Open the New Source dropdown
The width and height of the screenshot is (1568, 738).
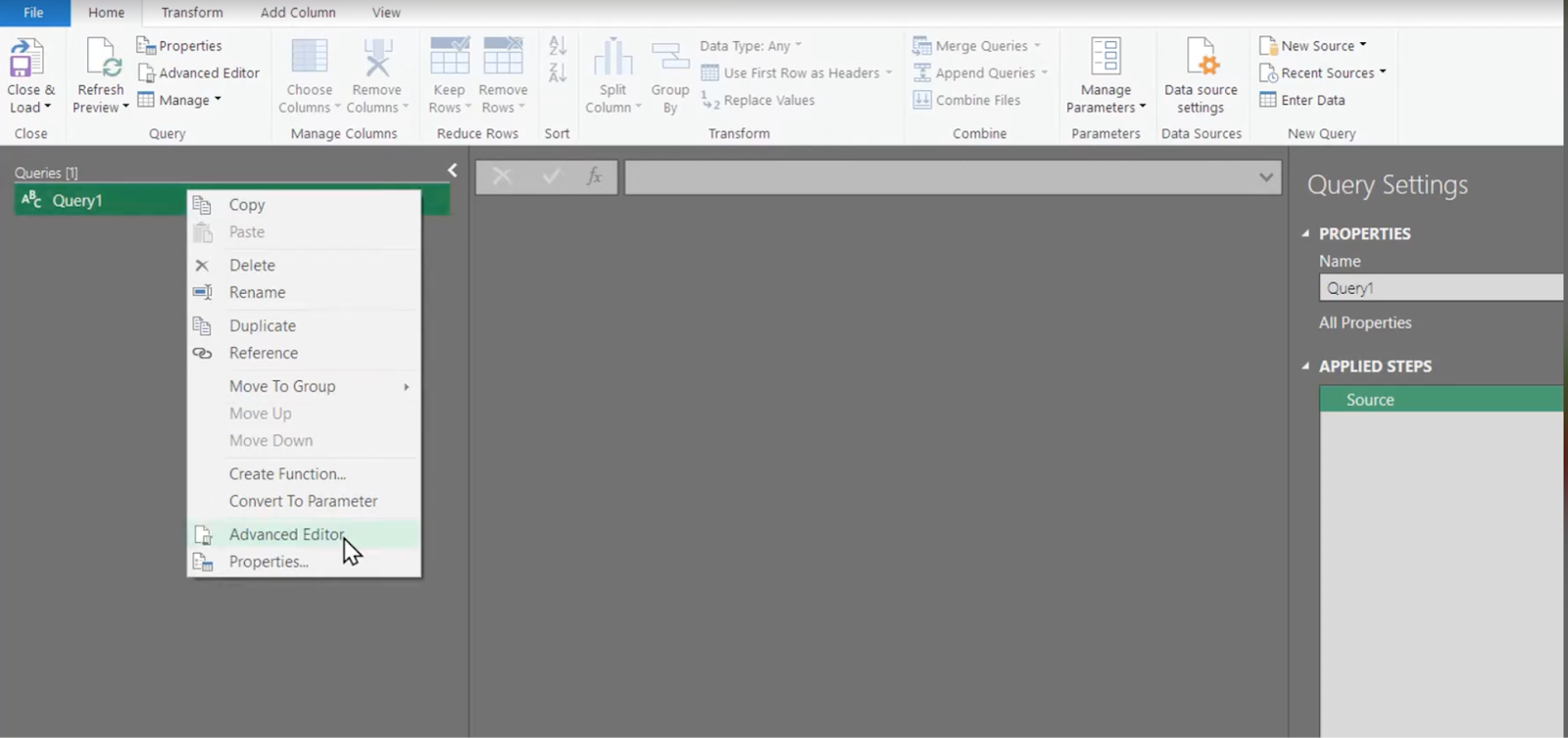pos(1313,46)
